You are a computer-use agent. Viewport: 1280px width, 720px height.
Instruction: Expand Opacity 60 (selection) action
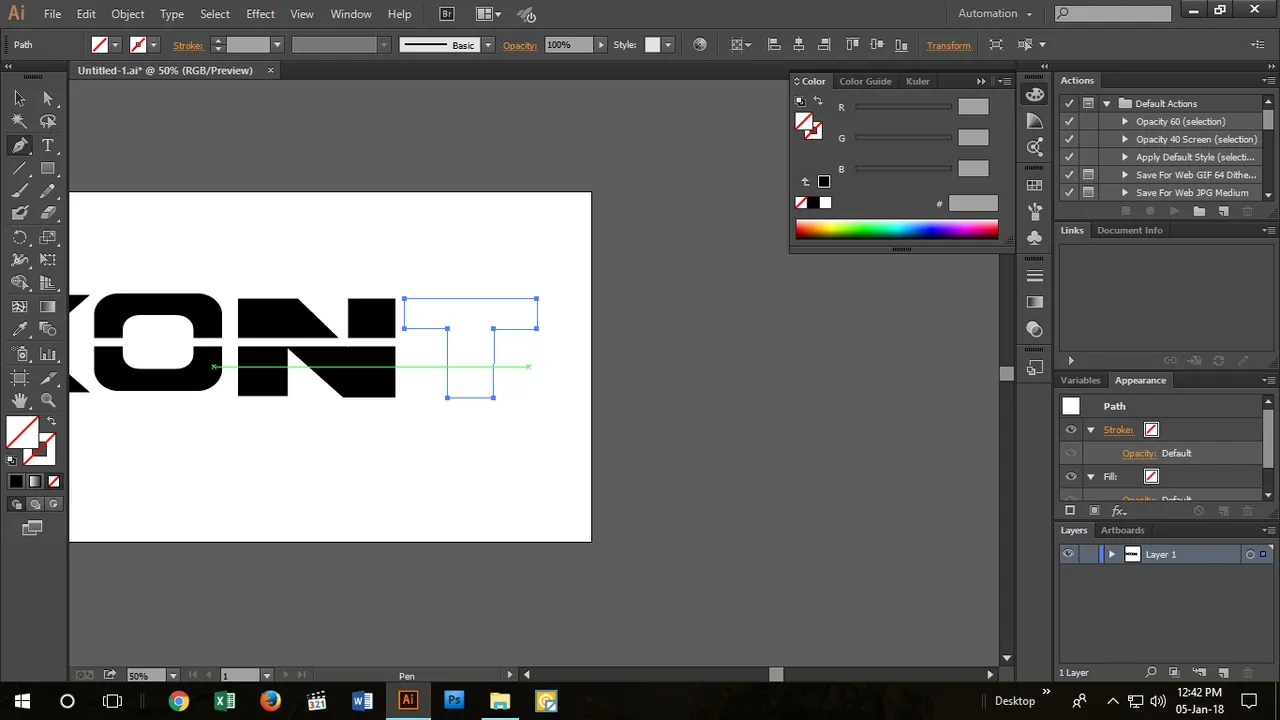point(1125,122)
